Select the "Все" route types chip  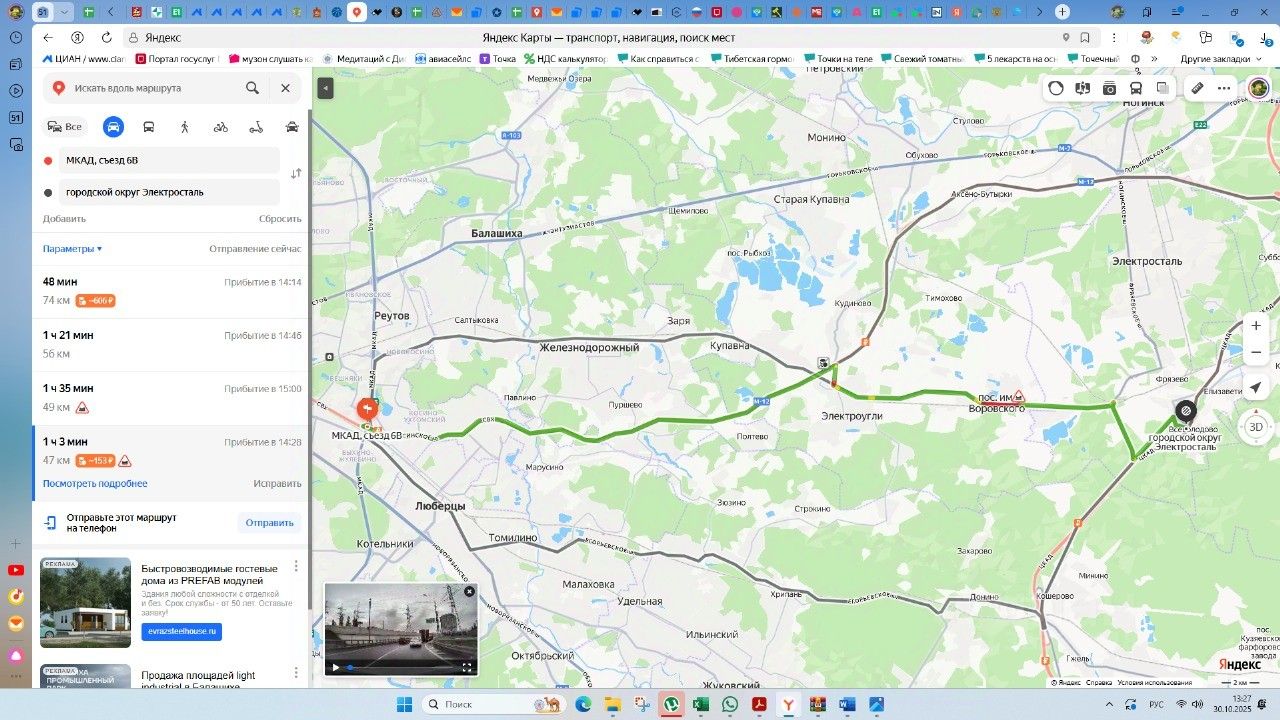pos(65,127)
